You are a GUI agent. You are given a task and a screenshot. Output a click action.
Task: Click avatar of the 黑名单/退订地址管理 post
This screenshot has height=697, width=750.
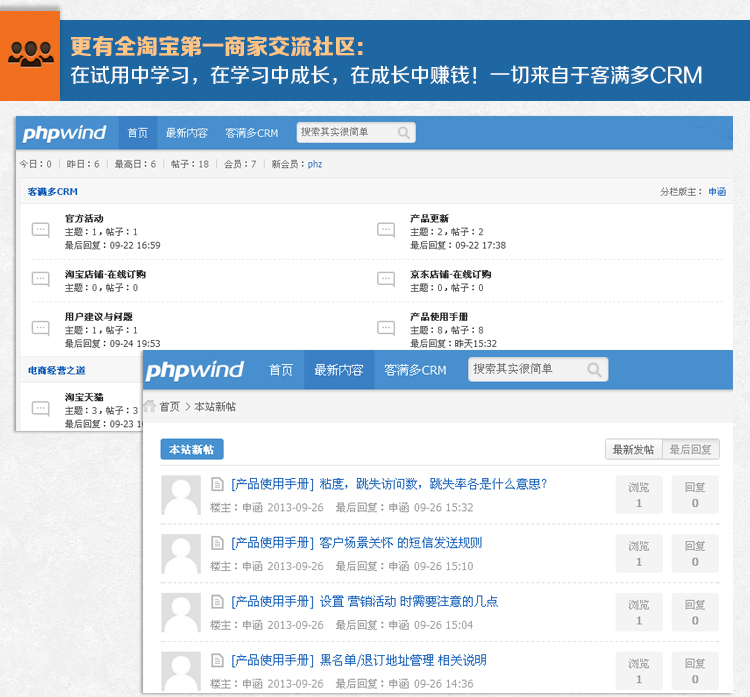(x=181, y=671)
